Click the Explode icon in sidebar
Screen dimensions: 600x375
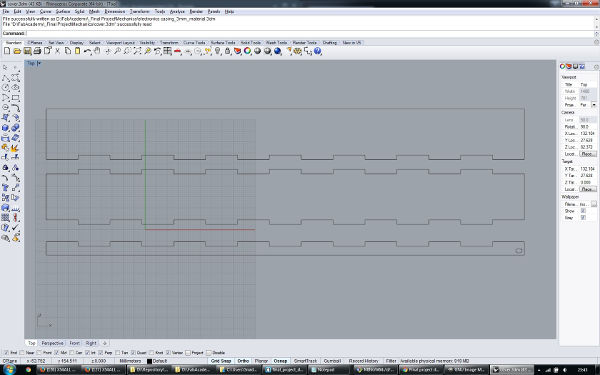point(15,148)
